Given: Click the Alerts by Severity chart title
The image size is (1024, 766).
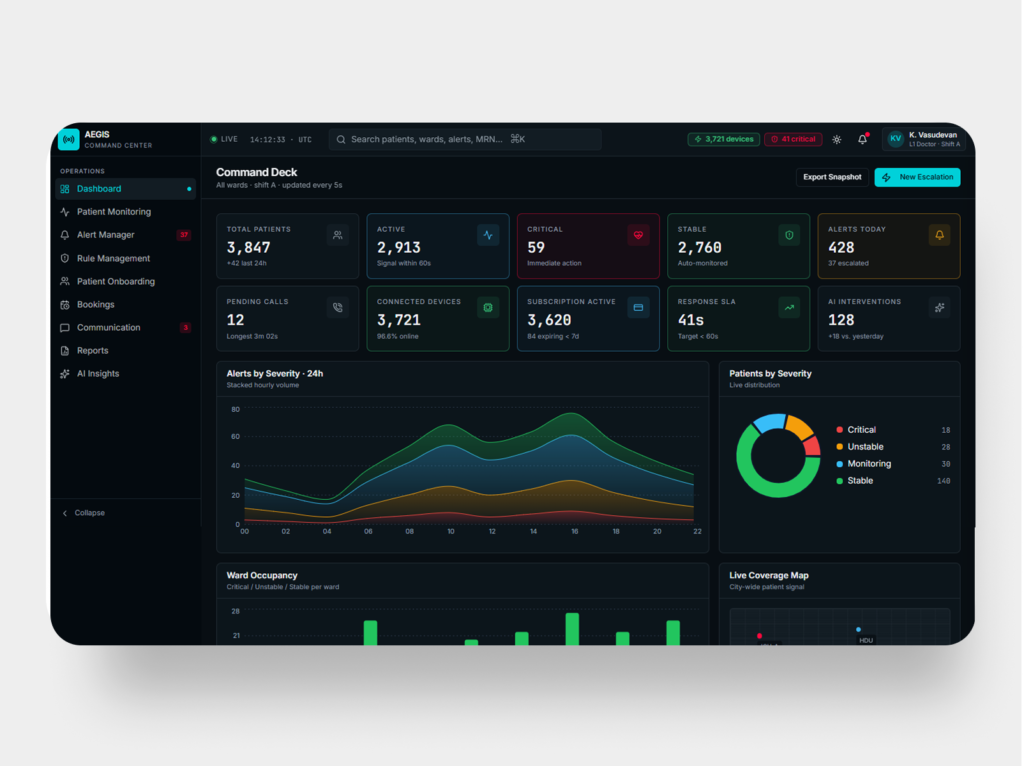Looking at the screenshot, I should pos(274,374).
